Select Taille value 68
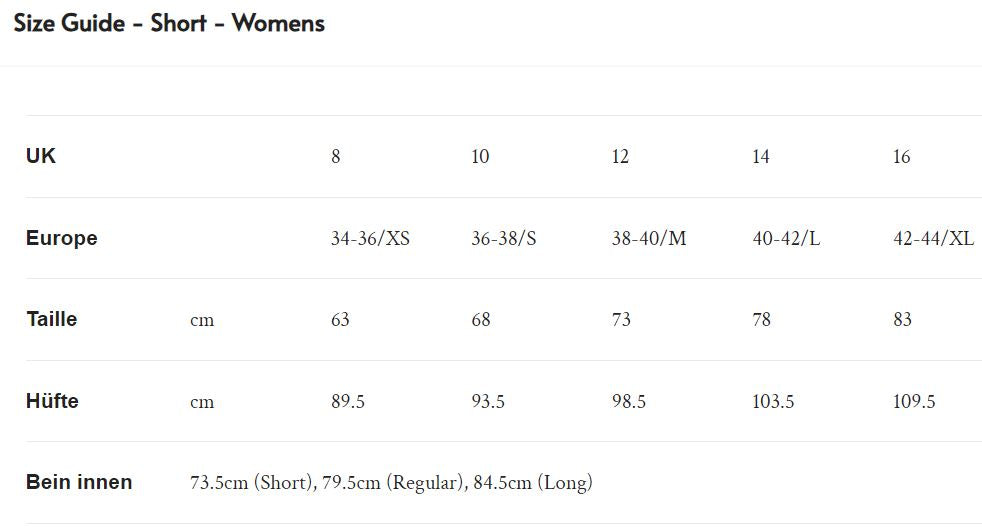 click(481, 320)
